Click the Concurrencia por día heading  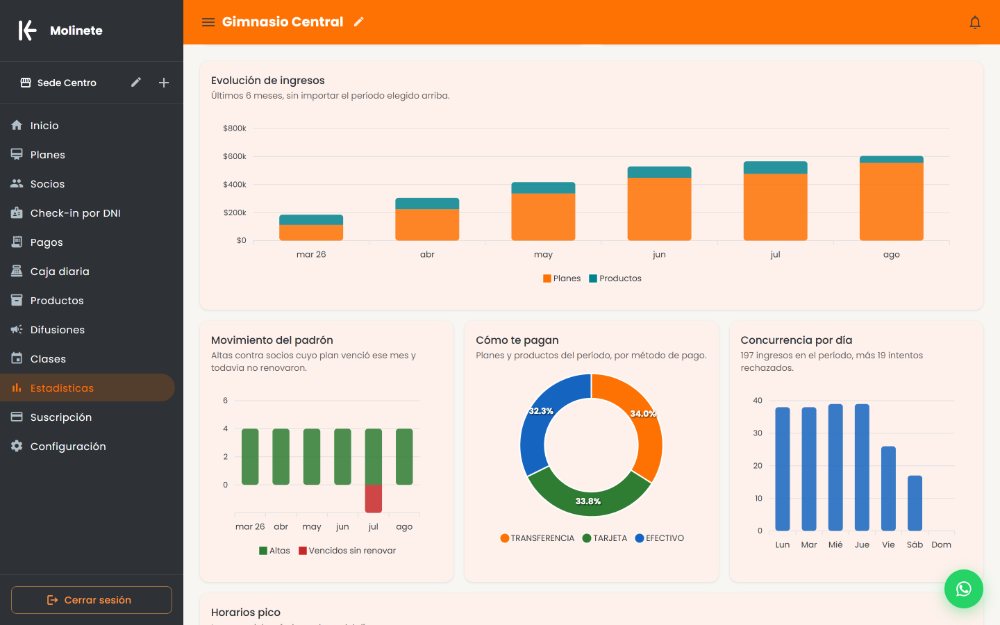pos(797,340)
